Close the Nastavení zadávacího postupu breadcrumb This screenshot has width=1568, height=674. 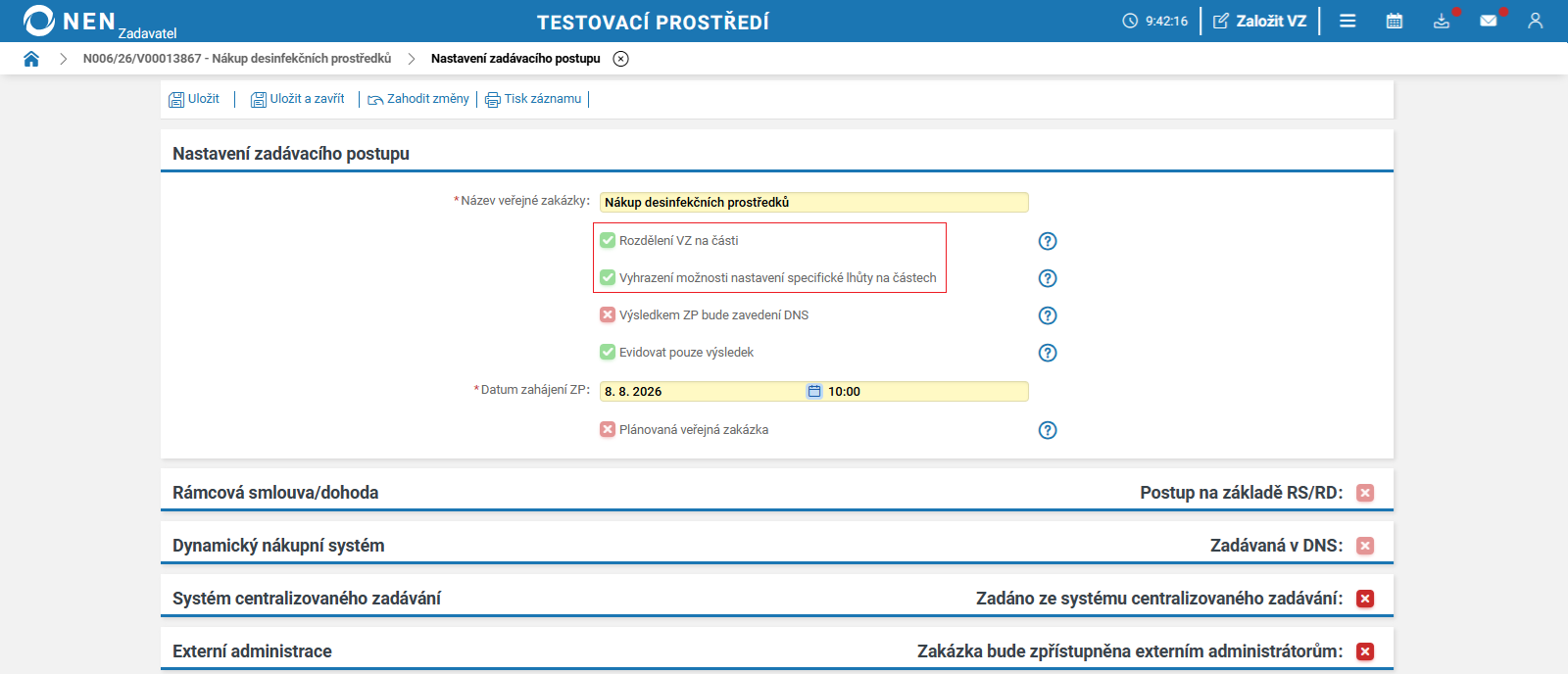620,59
